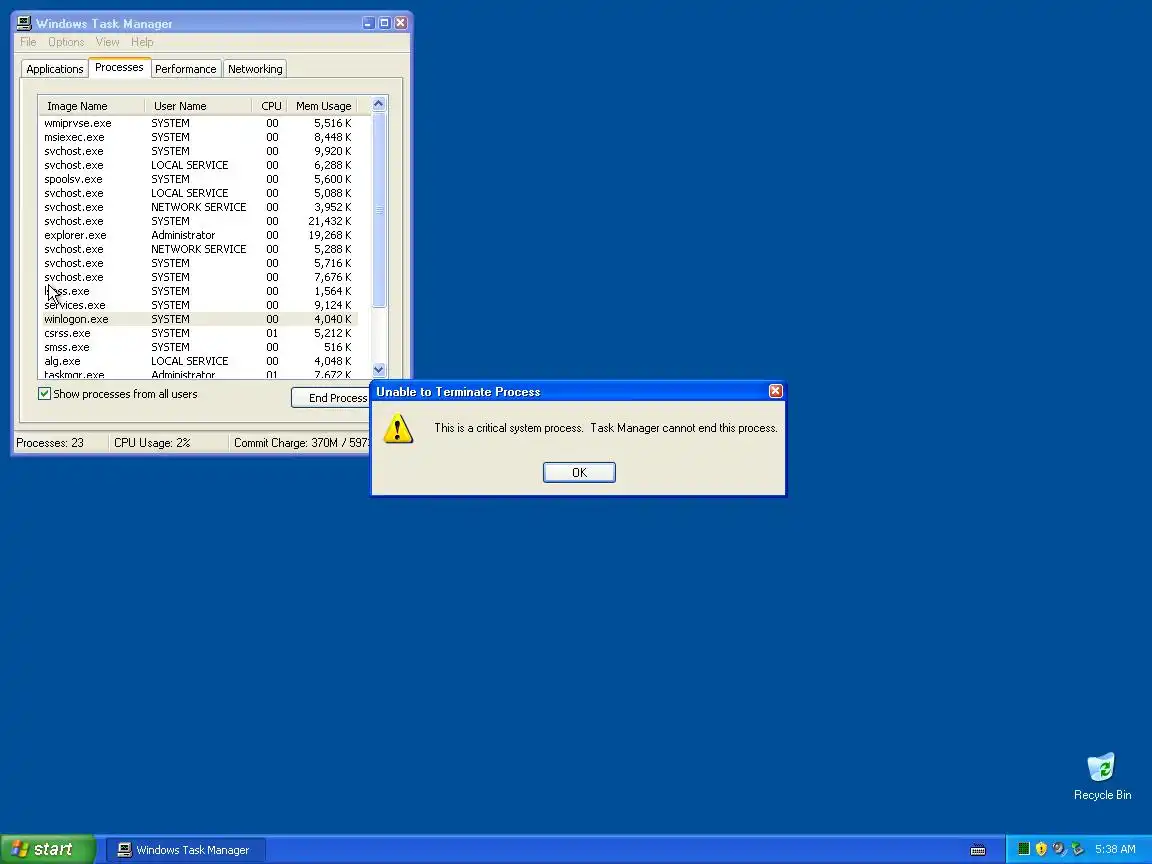Click the speaker volume tray icon
Screen dimensions: 1152x864
pos(1059,849)
